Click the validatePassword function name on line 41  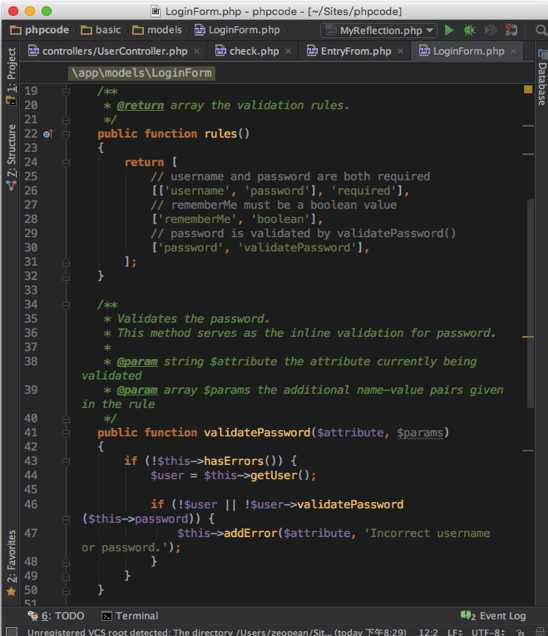[x=257, y=433]
